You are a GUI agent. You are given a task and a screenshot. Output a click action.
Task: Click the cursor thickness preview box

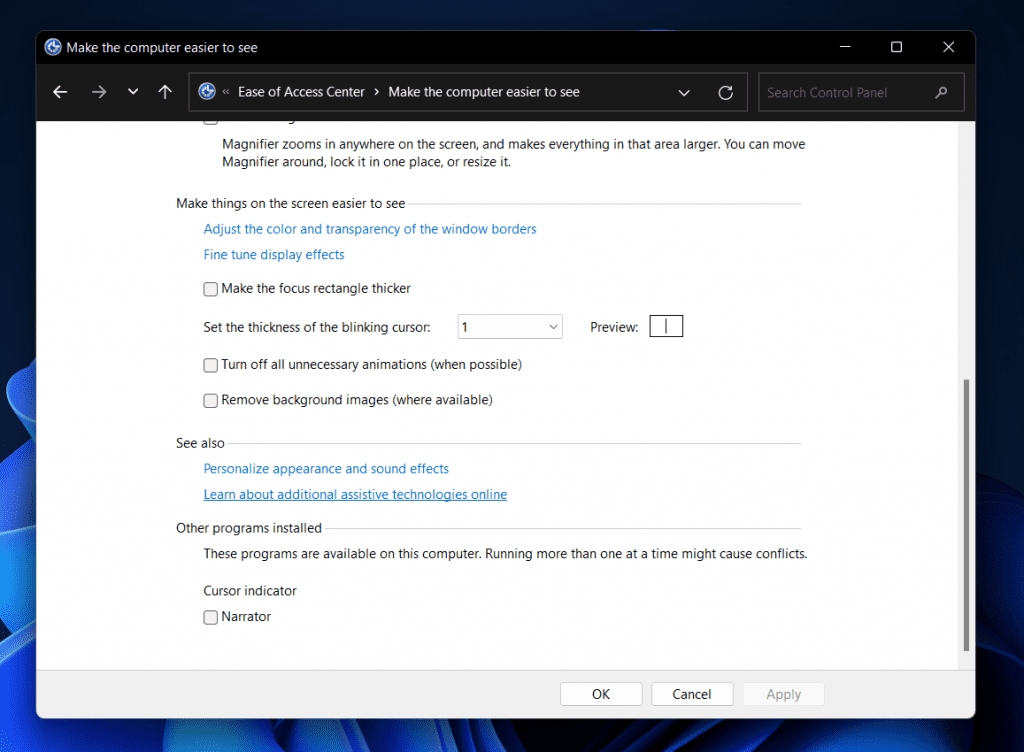pyautogui.click(x=666, y=325)
